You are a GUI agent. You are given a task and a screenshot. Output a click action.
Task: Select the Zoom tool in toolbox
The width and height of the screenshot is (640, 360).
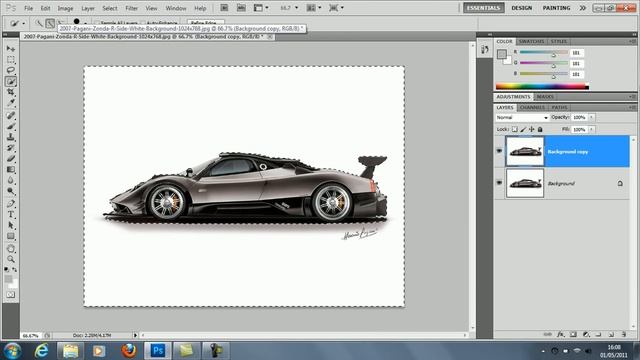(x=11, y=259)
